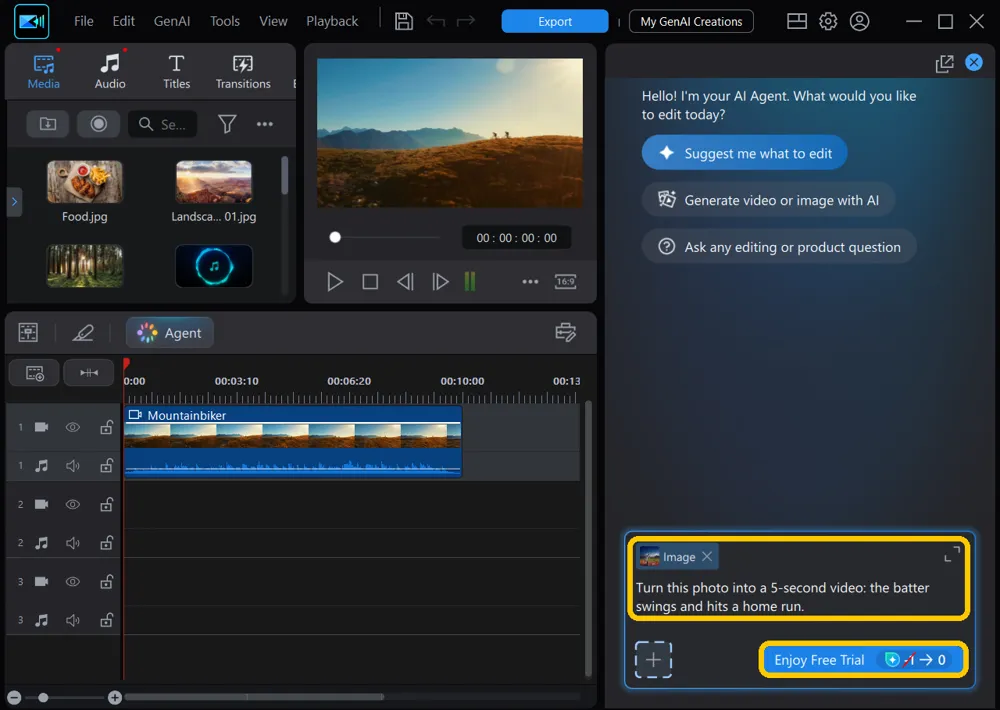
Task: Pop out the AI Agent panel
Action: tap(944, 63)
